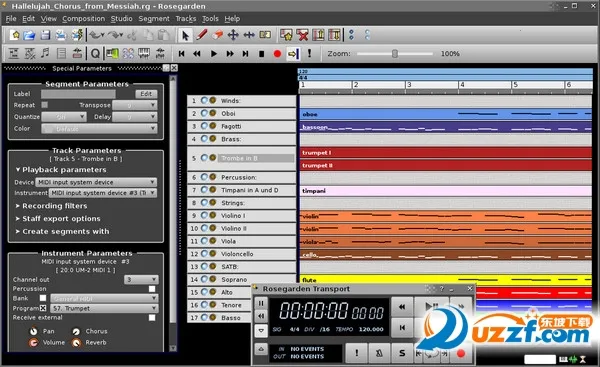Open the Tracks menu

[186, 18]
